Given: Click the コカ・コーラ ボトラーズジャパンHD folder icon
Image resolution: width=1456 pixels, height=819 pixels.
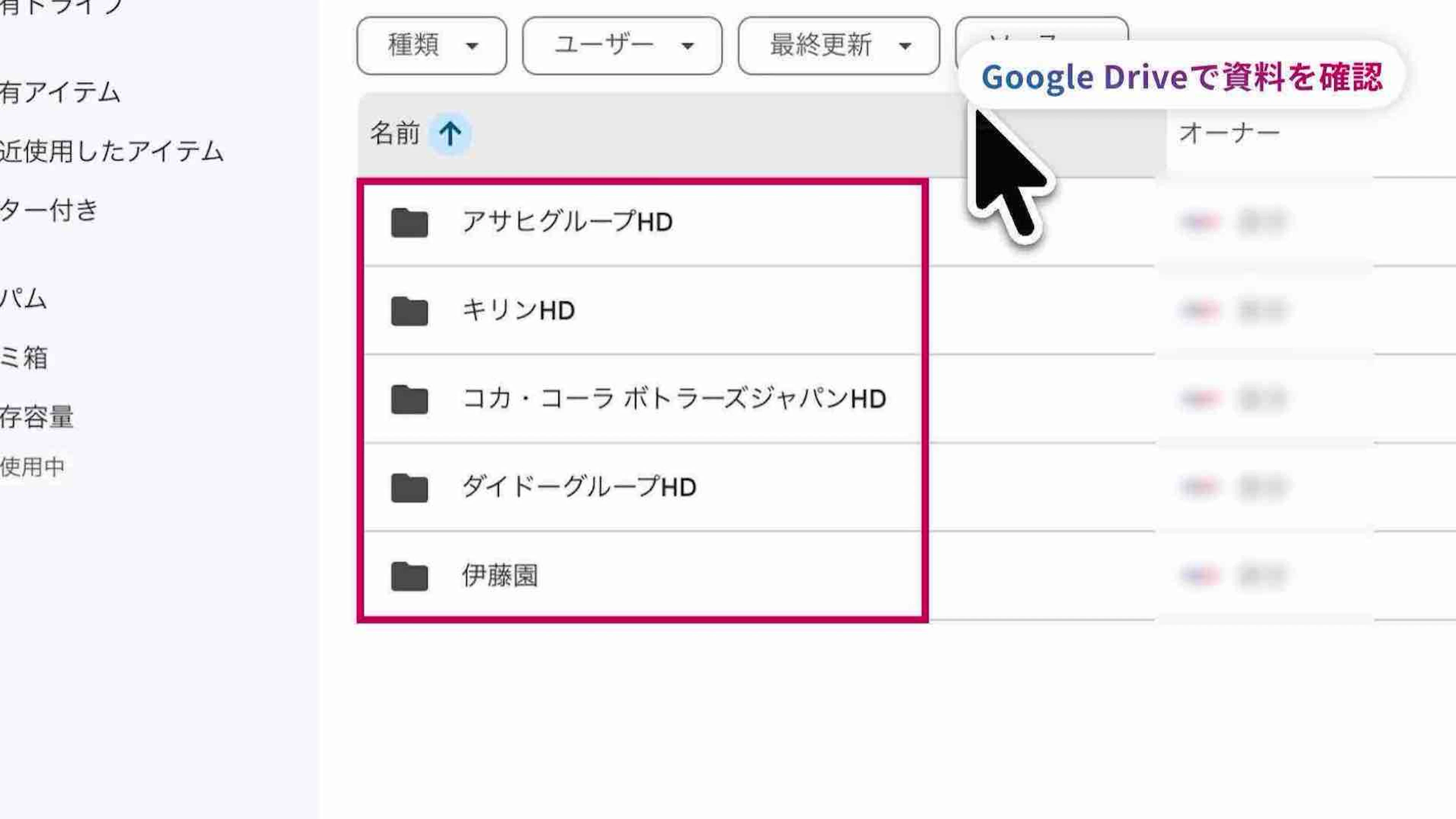Looking at the screenshot, I should [409, 399].
